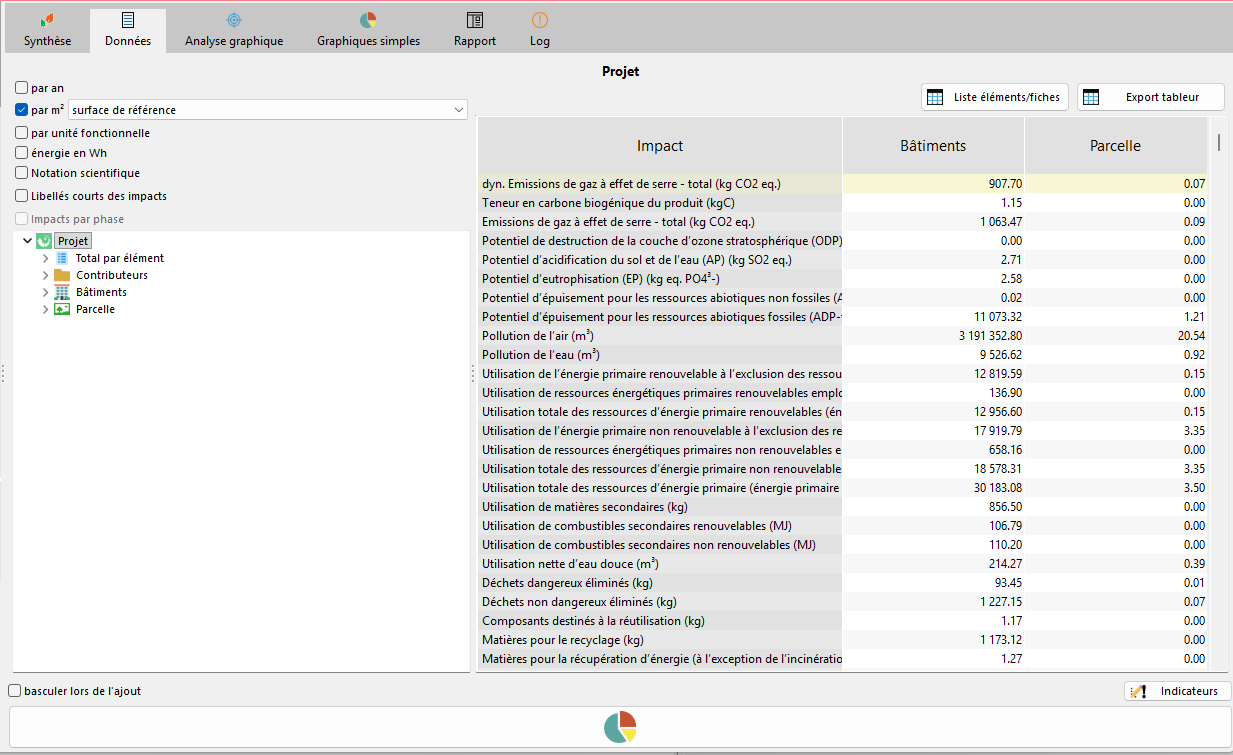Click the Liste éléments/fiches table icon
Screen dimensions: 1233x755
pyautogui.click(x=935, y=97)
